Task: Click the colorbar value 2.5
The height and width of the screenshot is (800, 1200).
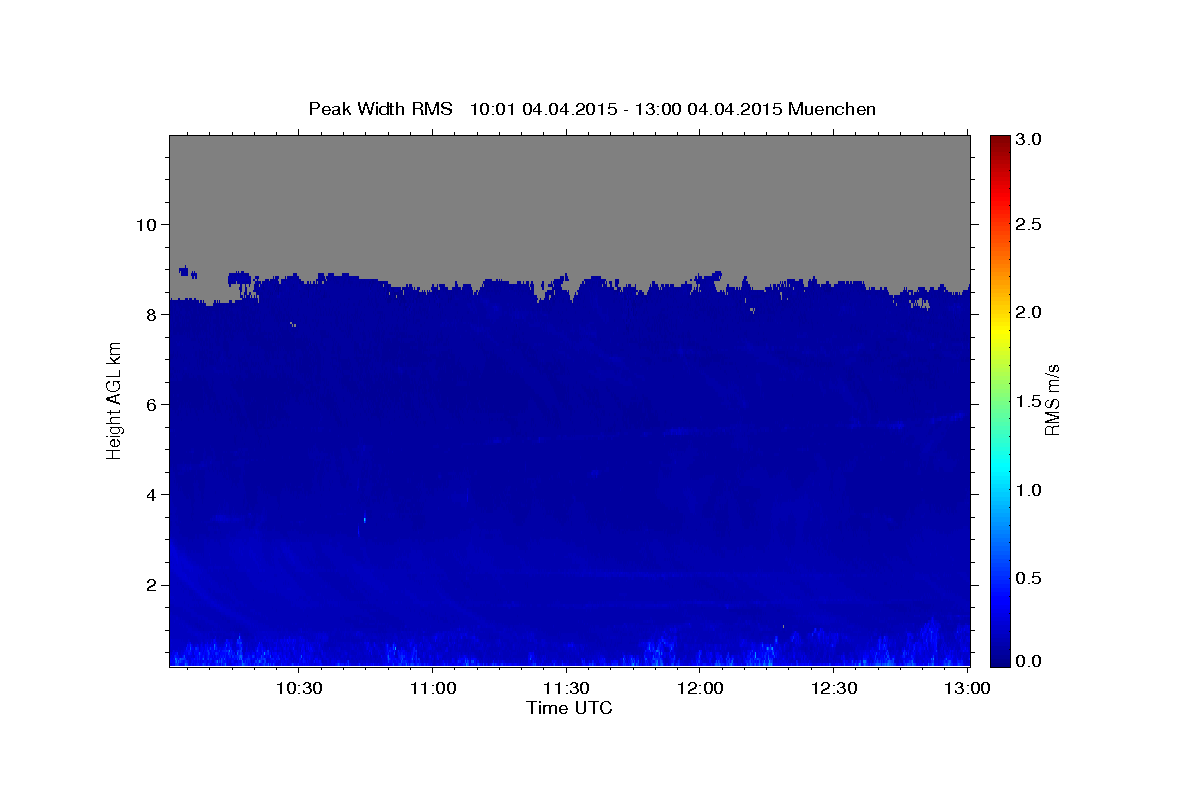Action: point(1030,225)
